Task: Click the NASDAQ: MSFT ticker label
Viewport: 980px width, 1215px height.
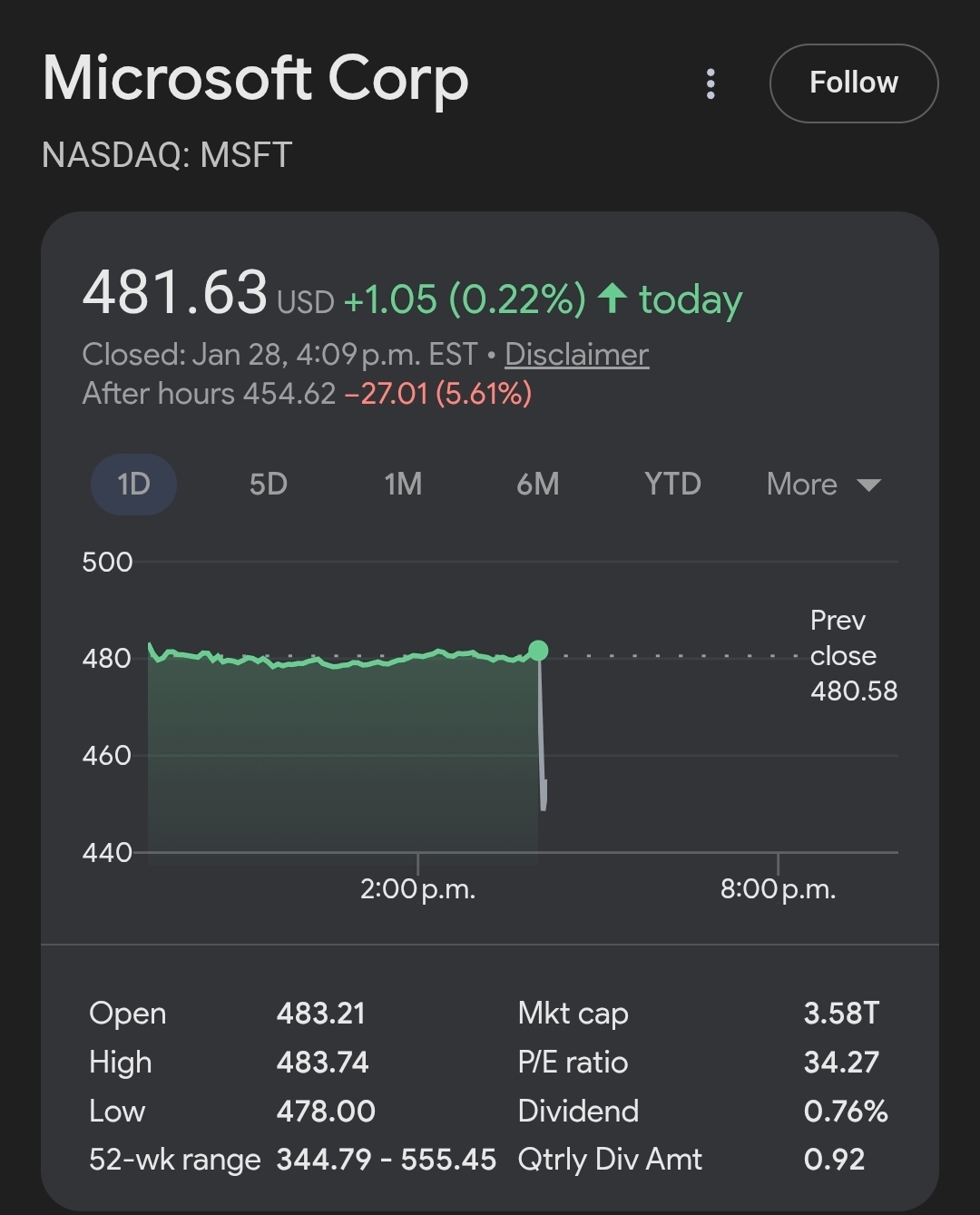Action: tap(167, 155)
